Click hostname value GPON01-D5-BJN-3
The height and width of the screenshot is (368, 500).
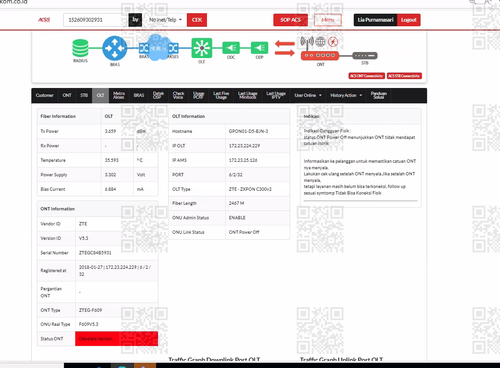248,131
